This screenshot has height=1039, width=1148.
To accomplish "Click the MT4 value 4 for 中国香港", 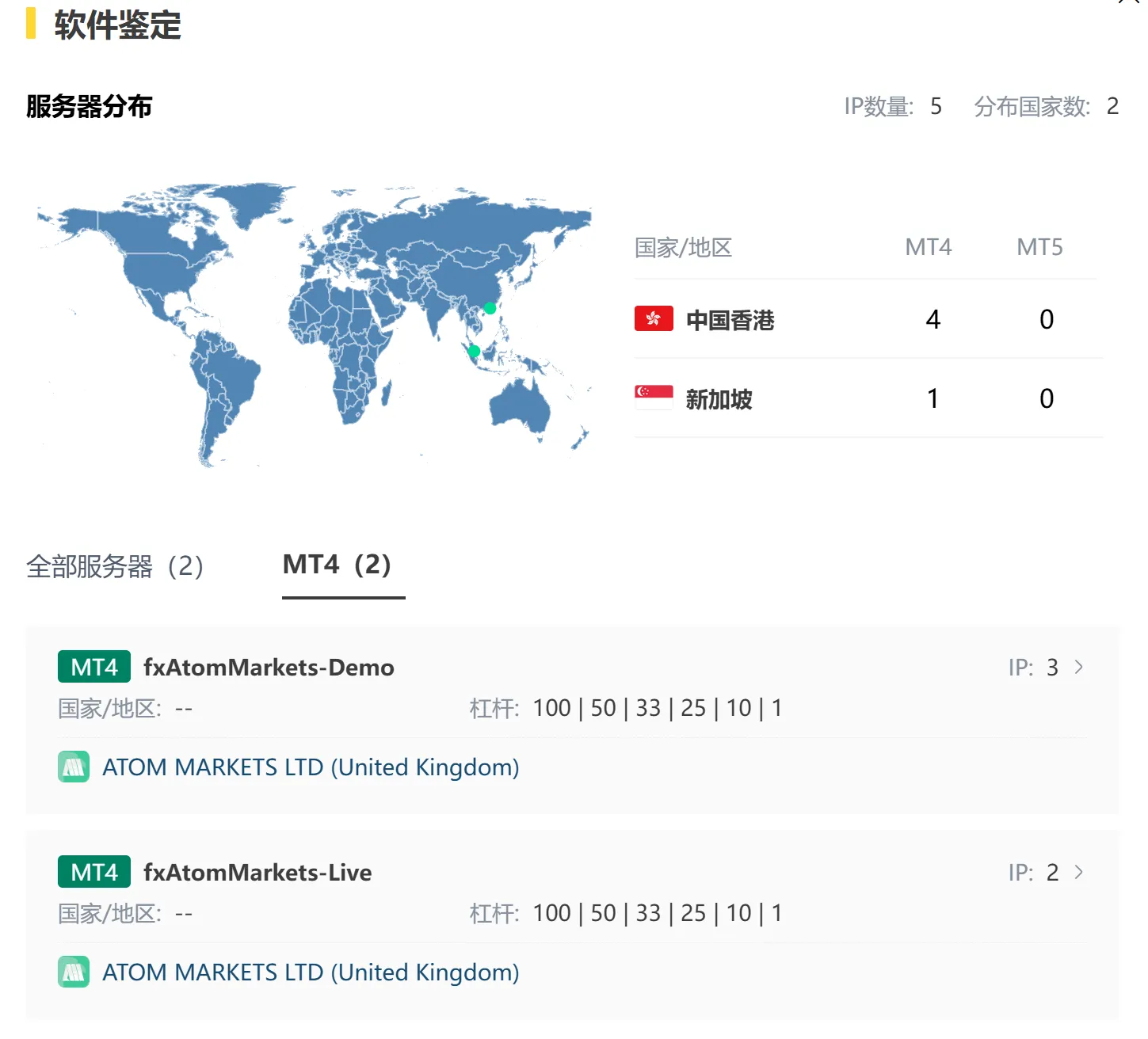I will coord(933,319).
